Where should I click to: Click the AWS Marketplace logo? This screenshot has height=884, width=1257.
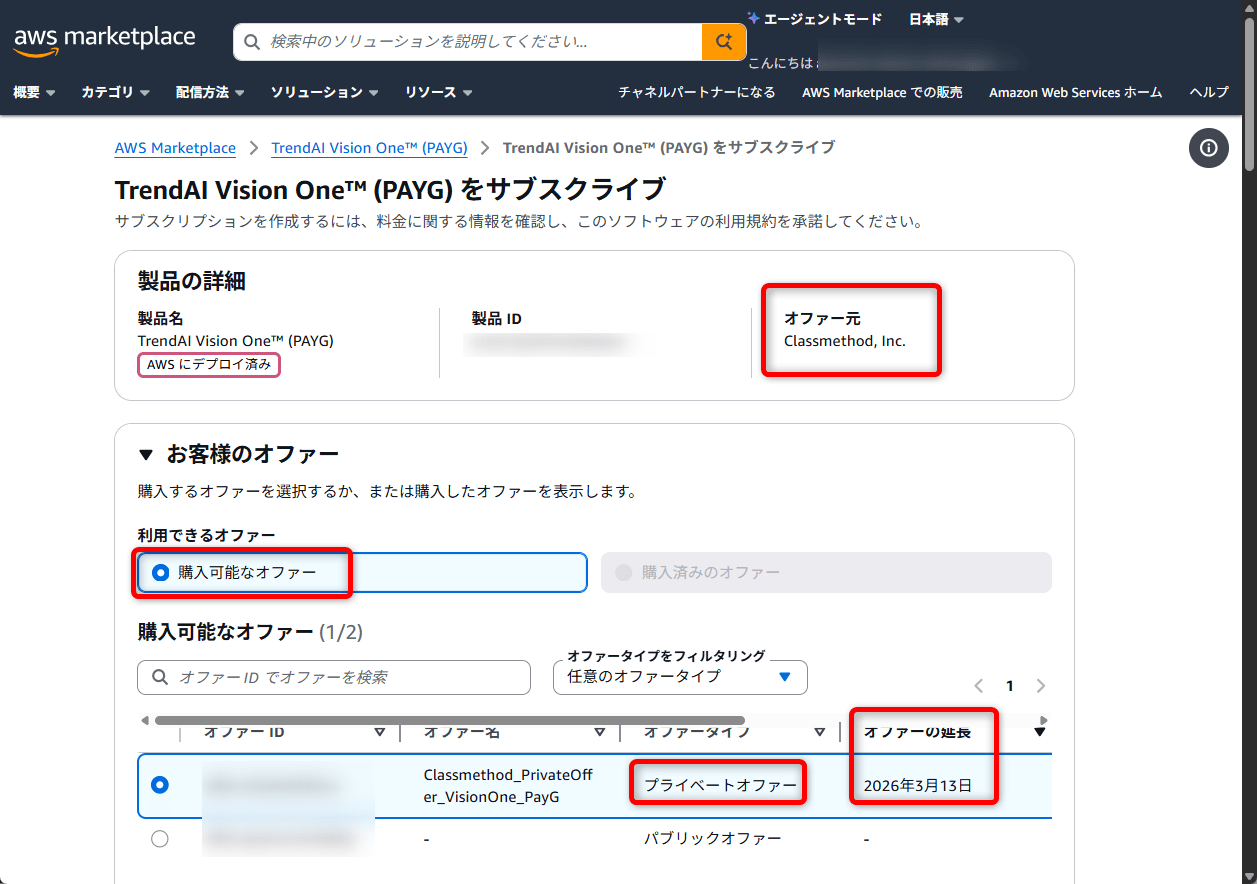[x=104, y=40]
